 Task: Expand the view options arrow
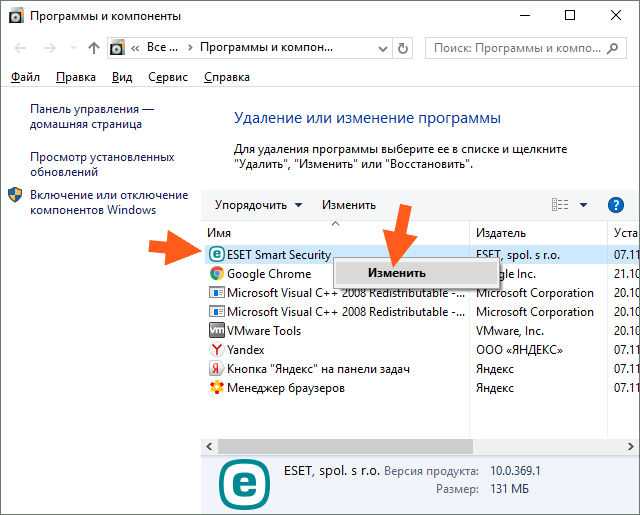coord(584,205)
